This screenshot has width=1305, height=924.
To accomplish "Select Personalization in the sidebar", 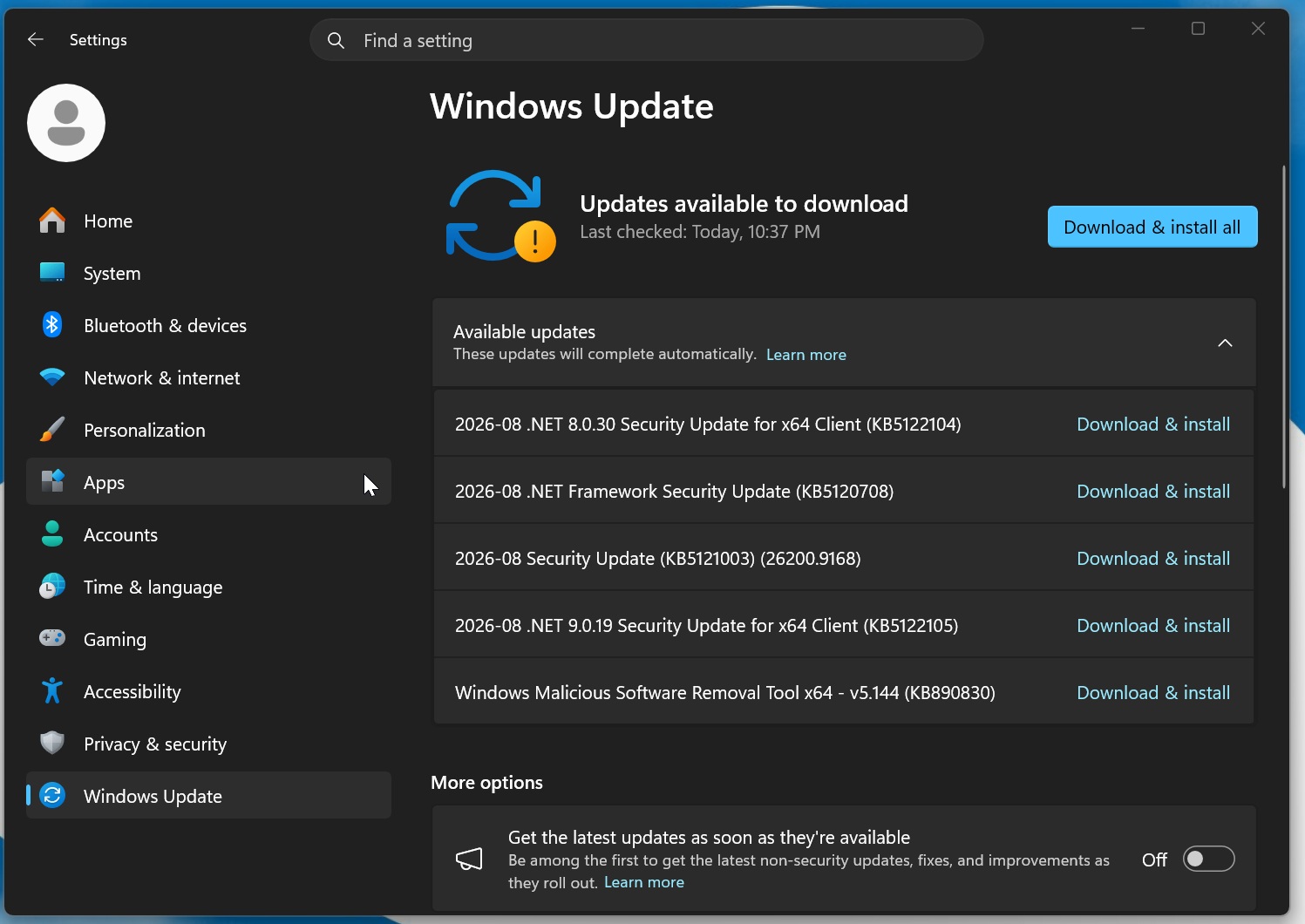I will (208, 430).
